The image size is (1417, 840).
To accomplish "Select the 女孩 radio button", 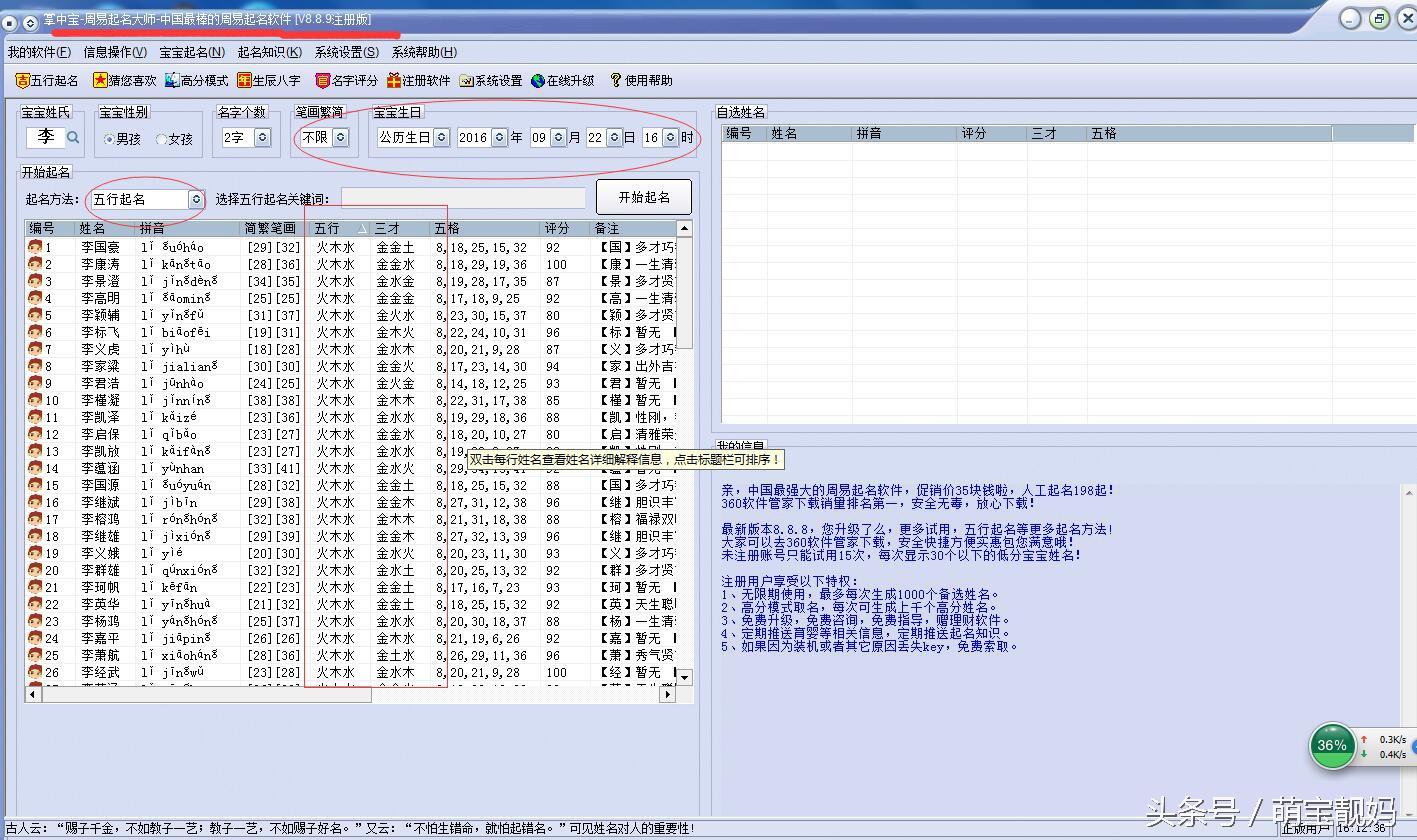I will click(x=161, y=139).
